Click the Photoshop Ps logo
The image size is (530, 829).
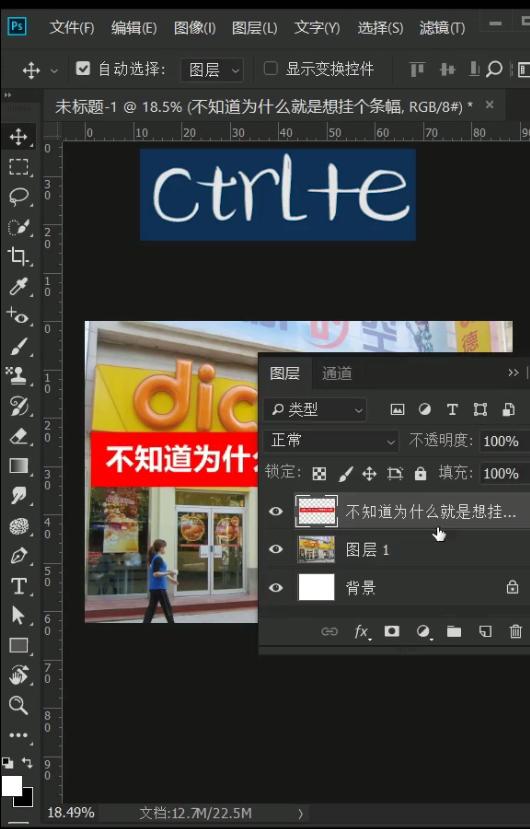(x=17, y=26)
